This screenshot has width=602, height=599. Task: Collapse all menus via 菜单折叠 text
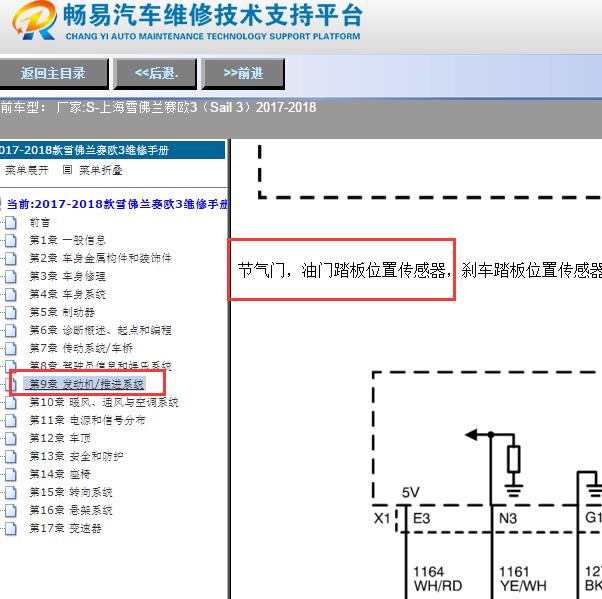(x=101, y=170)
